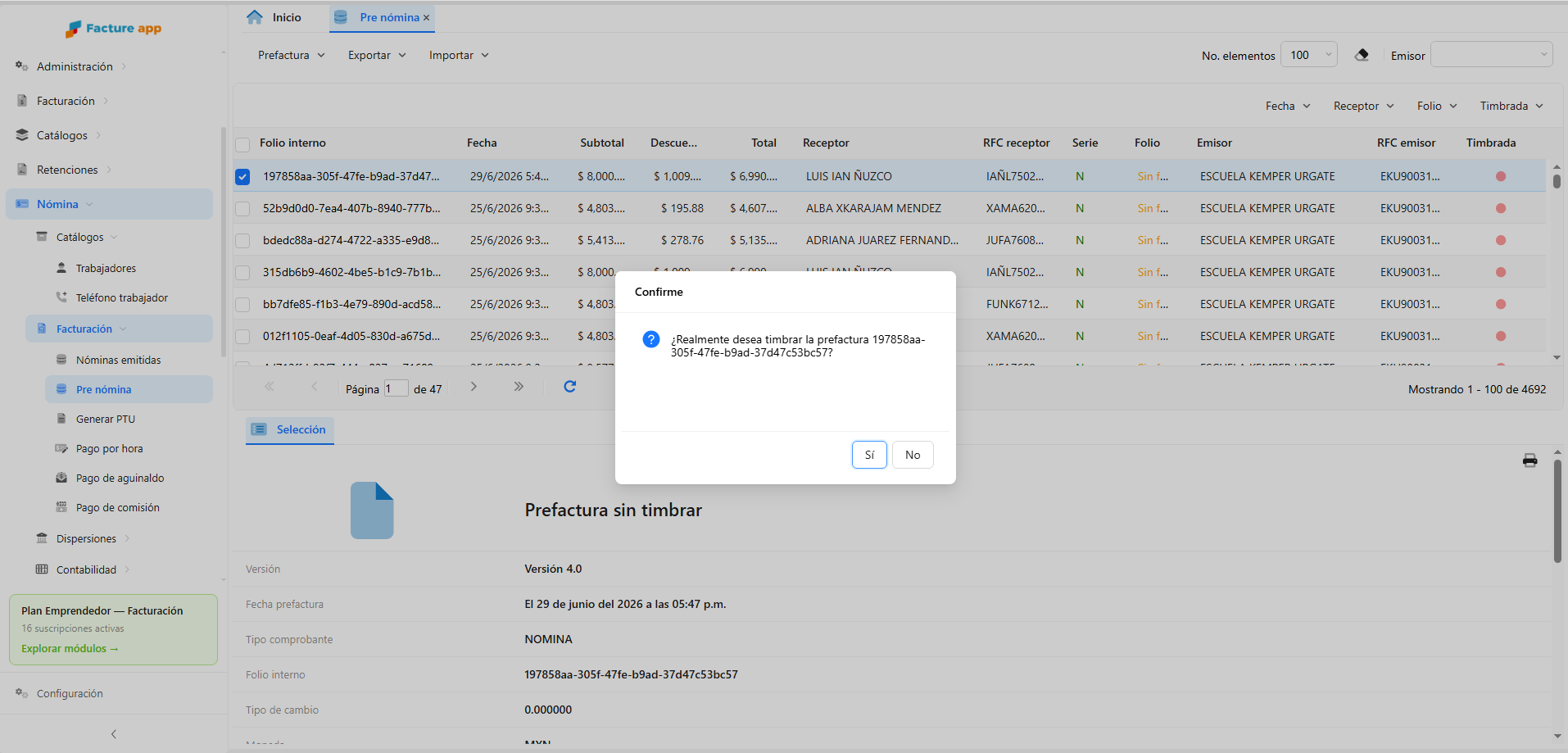Open the Fecha filter dropdown
The image size is (1568, 753).
(1288, 106)
